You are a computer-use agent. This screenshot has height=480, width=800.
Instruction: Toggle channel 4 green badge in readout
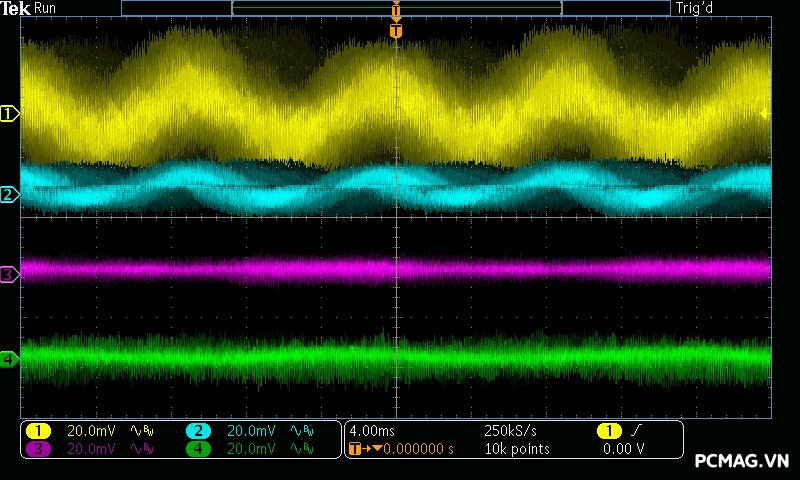coord(199,449)
